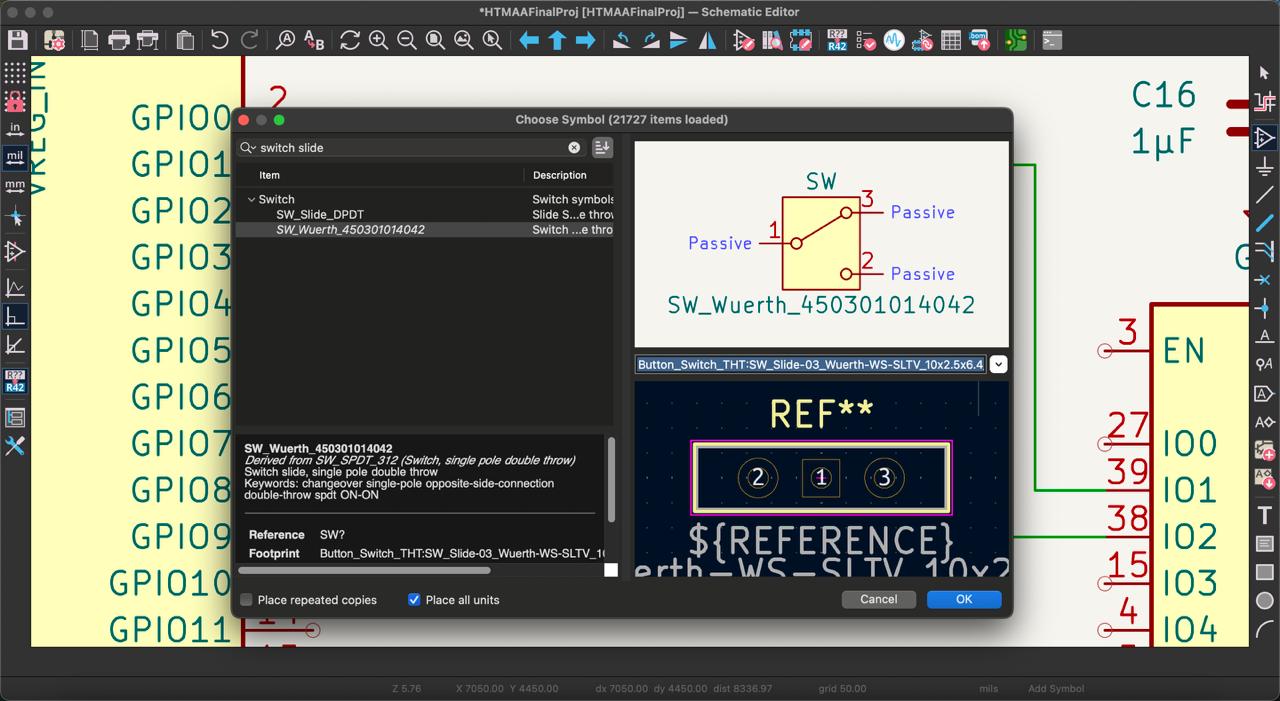Launch the SPICE simulator waveform icon
The image size is (1280, 701).
point(893,40)
